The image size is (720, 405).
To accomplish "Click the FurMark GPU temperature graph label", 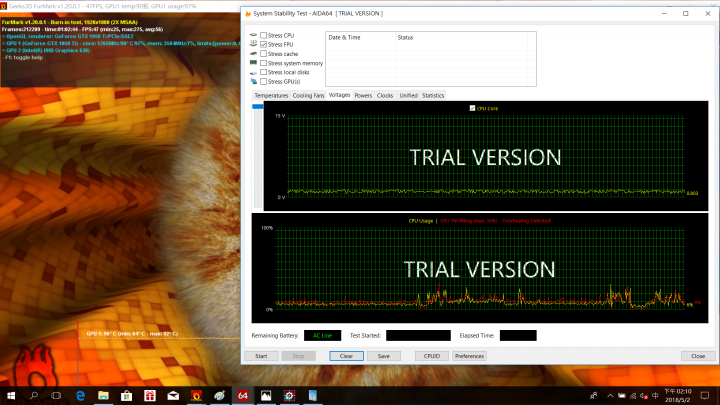I will click(132, 334).
